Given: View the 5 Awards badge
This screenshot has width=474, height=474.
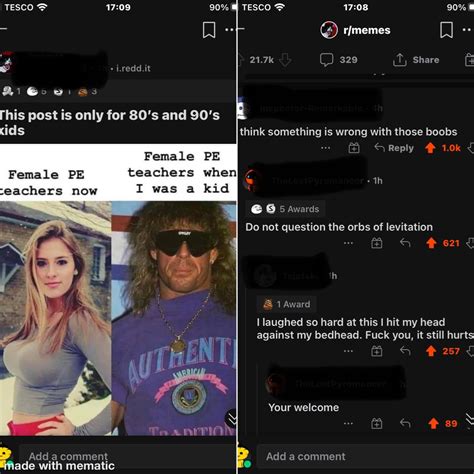Looking at the screenshot, I should (x=285, y=209).
